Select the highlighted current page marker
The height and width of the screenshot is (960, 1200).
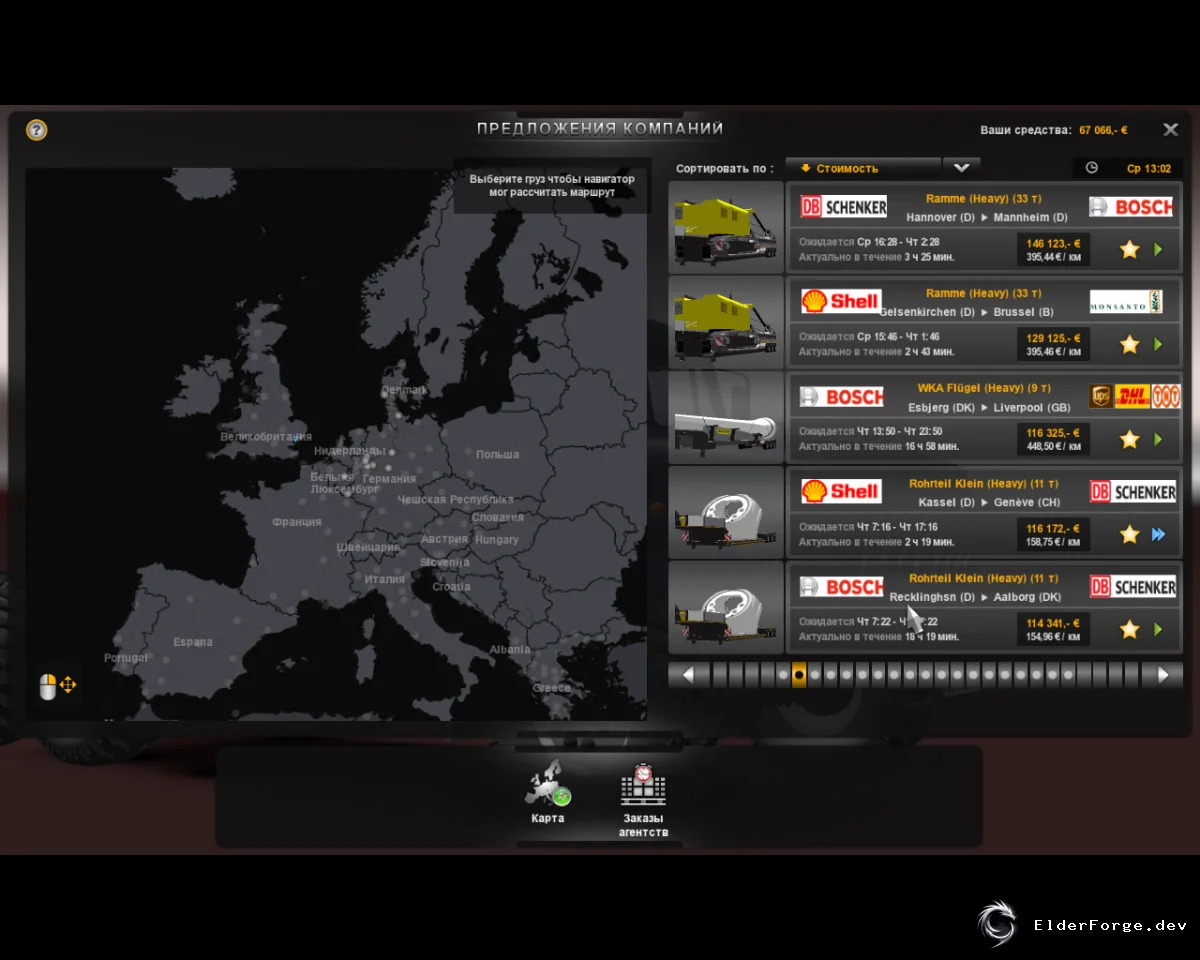click(x=799, y=675)
